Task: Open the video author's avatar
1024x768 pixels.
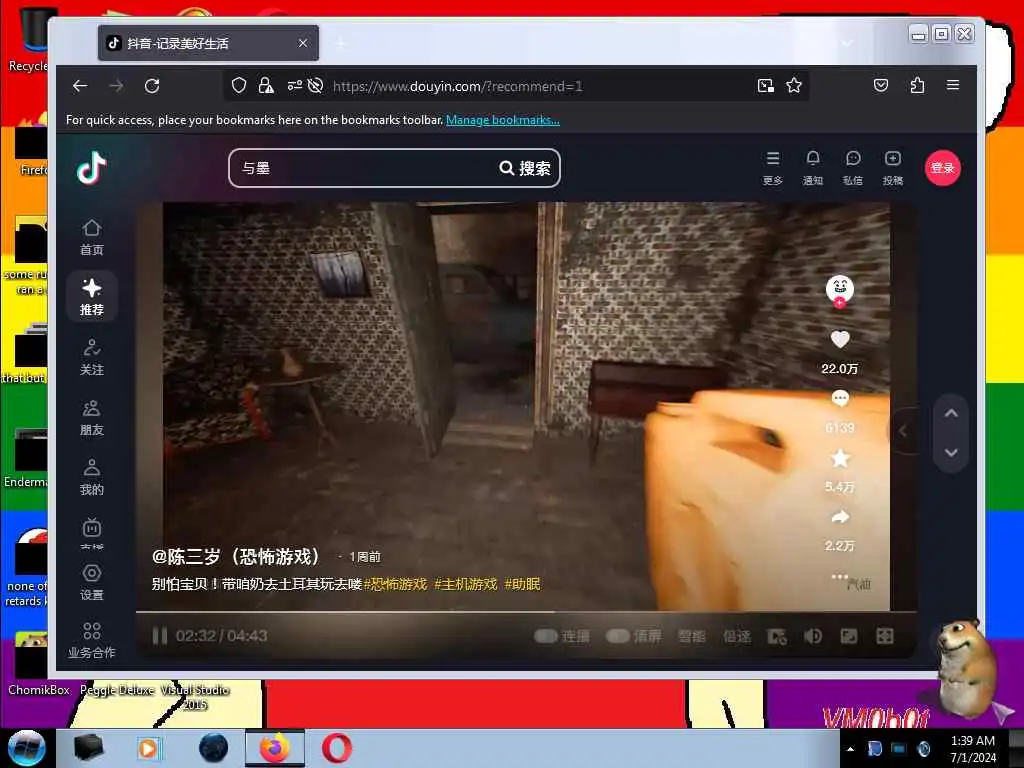Action: [840, 289]
